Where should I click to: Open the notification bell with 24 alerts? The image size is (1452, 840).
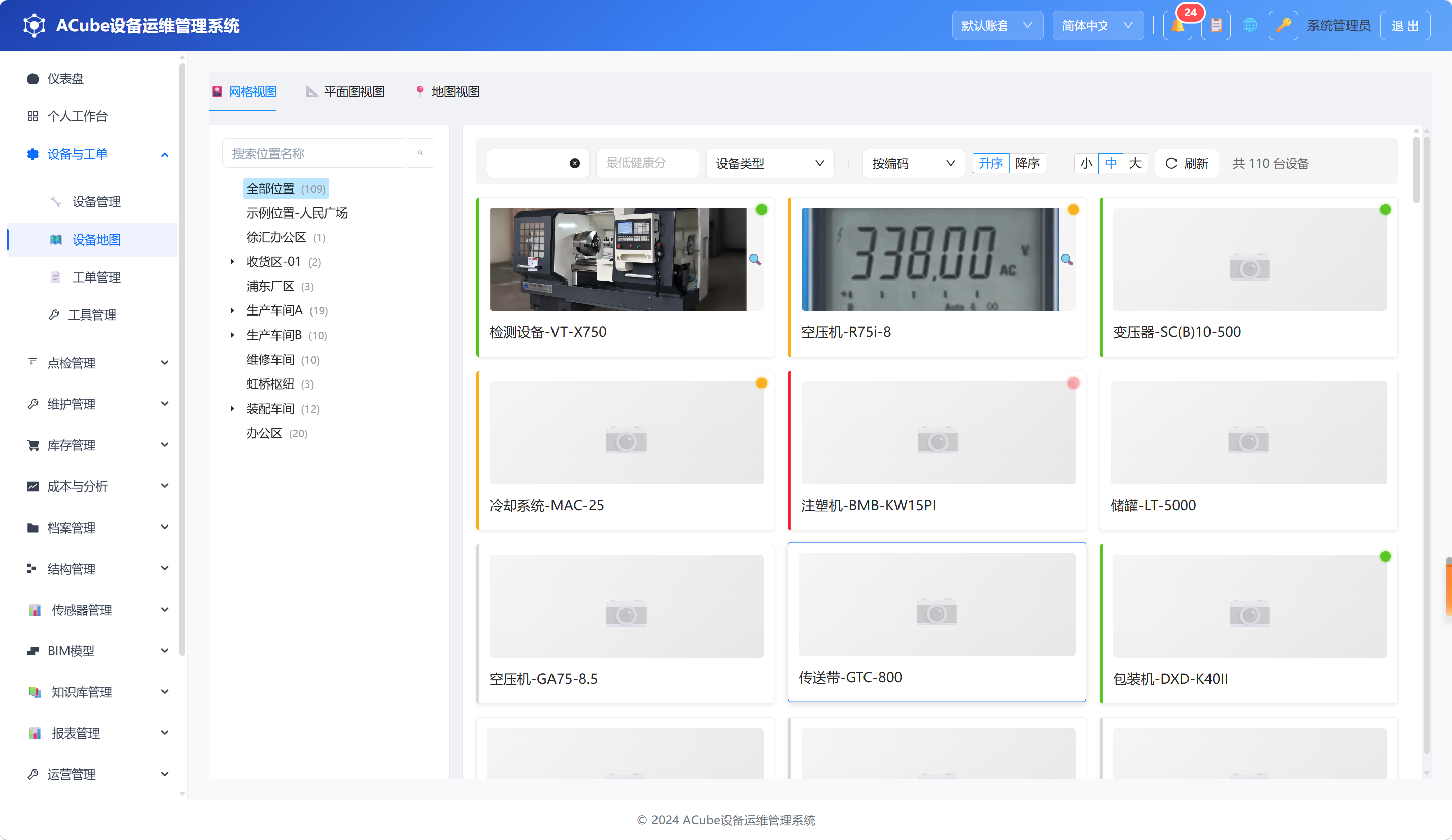(1178, 26)
